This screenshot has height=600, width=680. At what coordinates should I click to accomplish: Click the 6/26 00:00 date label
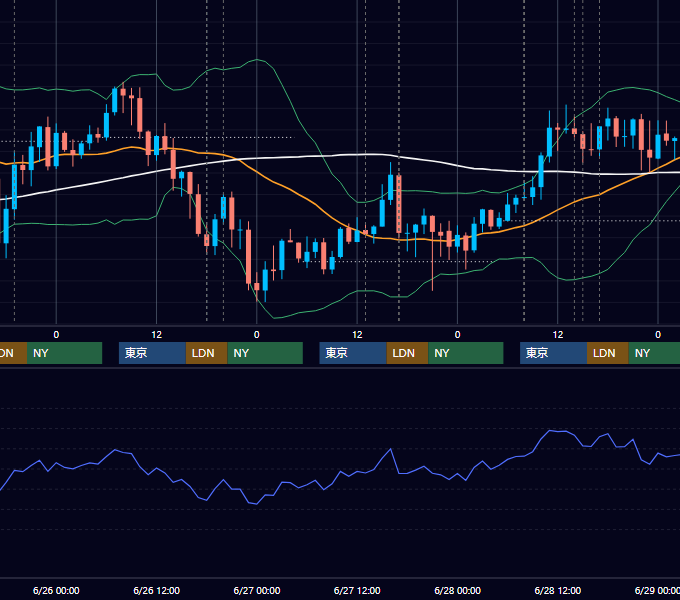coord(56,590)
